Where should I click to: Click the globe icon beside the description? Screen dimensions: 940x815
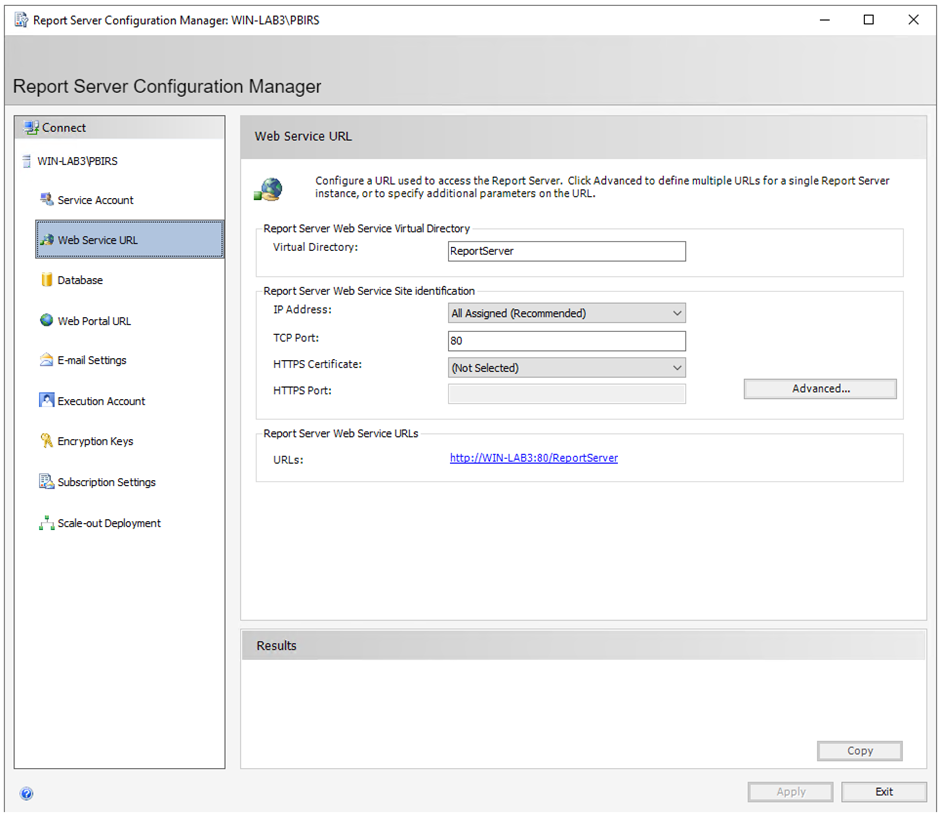269,190
